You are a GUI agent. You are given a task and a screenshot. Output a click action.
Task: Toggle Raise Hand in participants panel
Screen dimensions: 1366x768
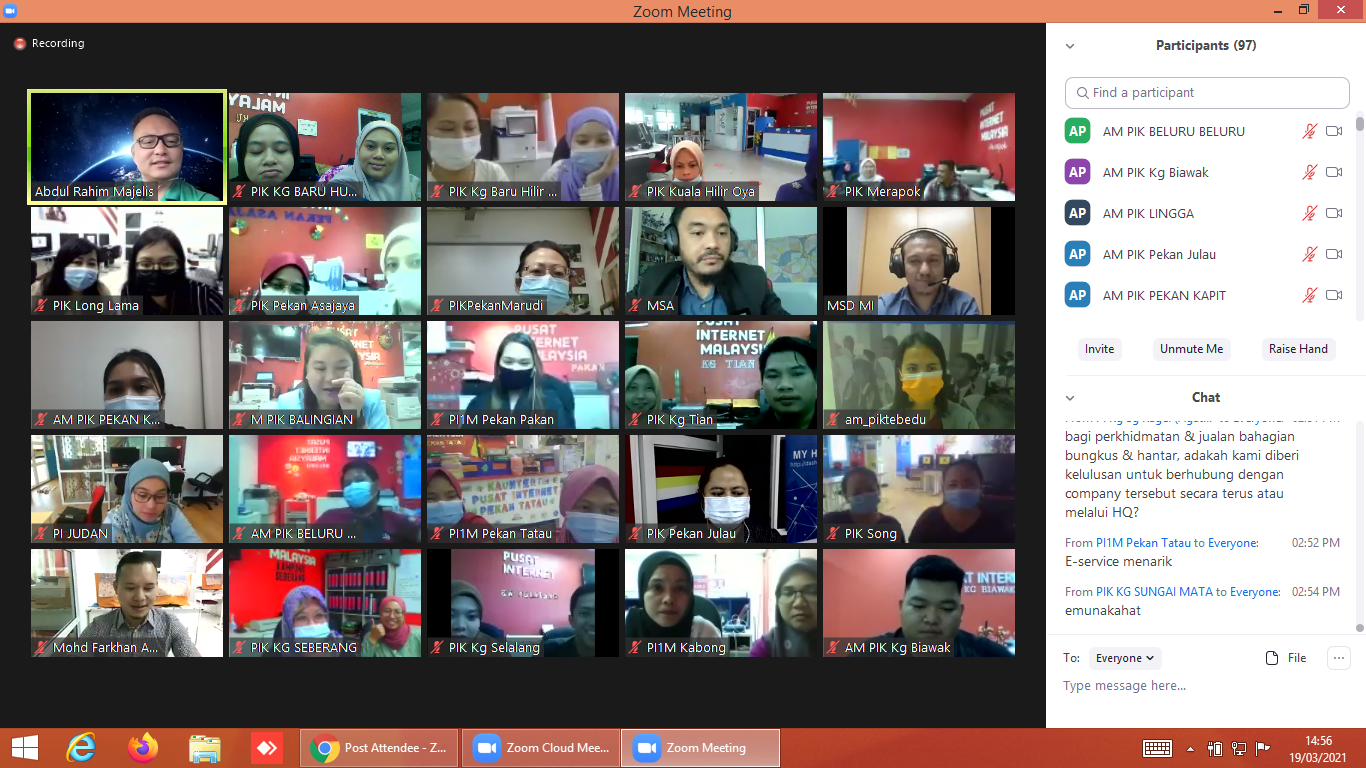point(1298,349)
